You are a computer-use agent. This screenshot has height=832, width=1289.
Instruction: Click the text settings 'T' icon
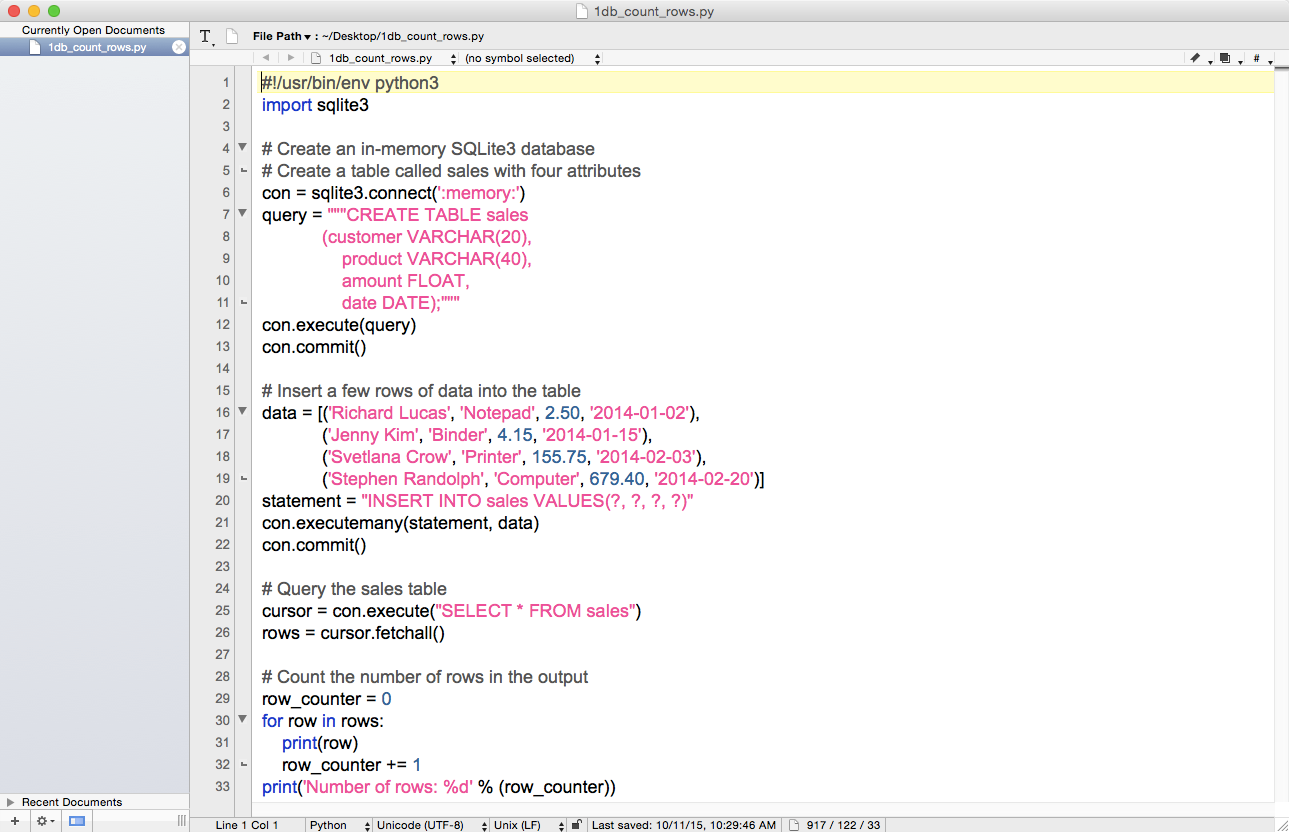pos(206,36)
